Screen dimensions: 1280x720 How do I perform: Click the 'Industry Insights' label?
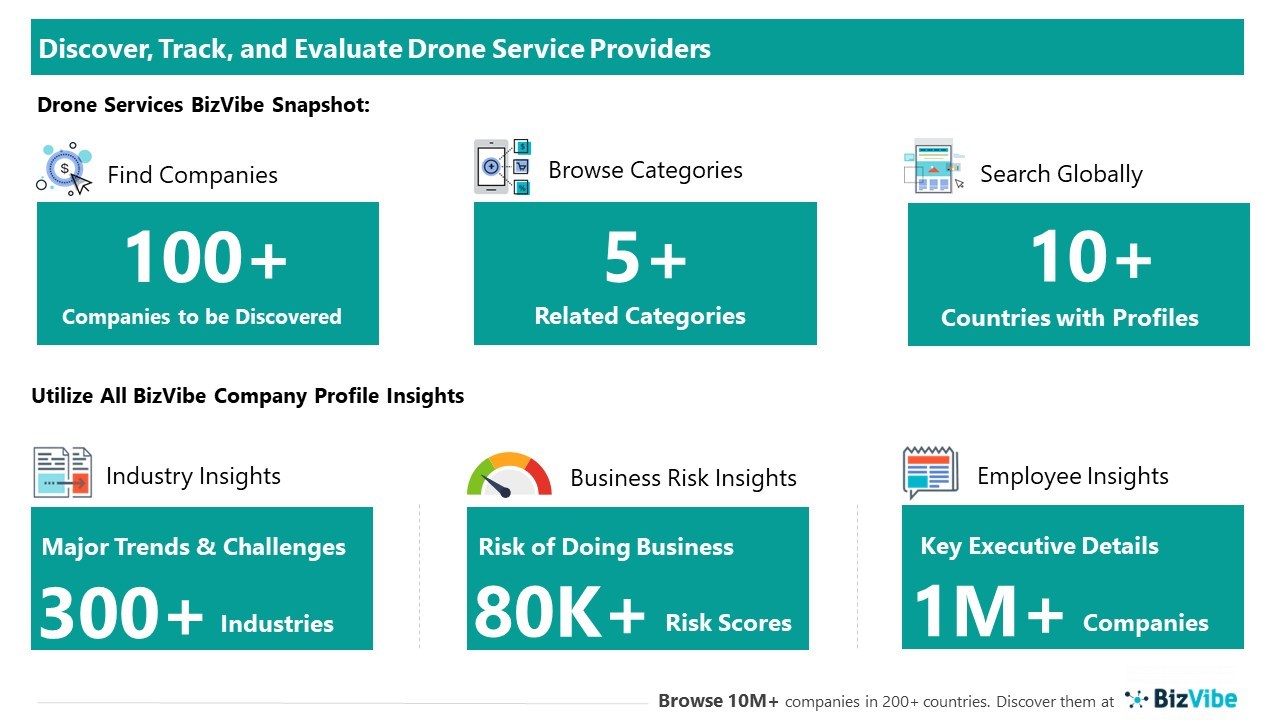[x=193, y=476]
